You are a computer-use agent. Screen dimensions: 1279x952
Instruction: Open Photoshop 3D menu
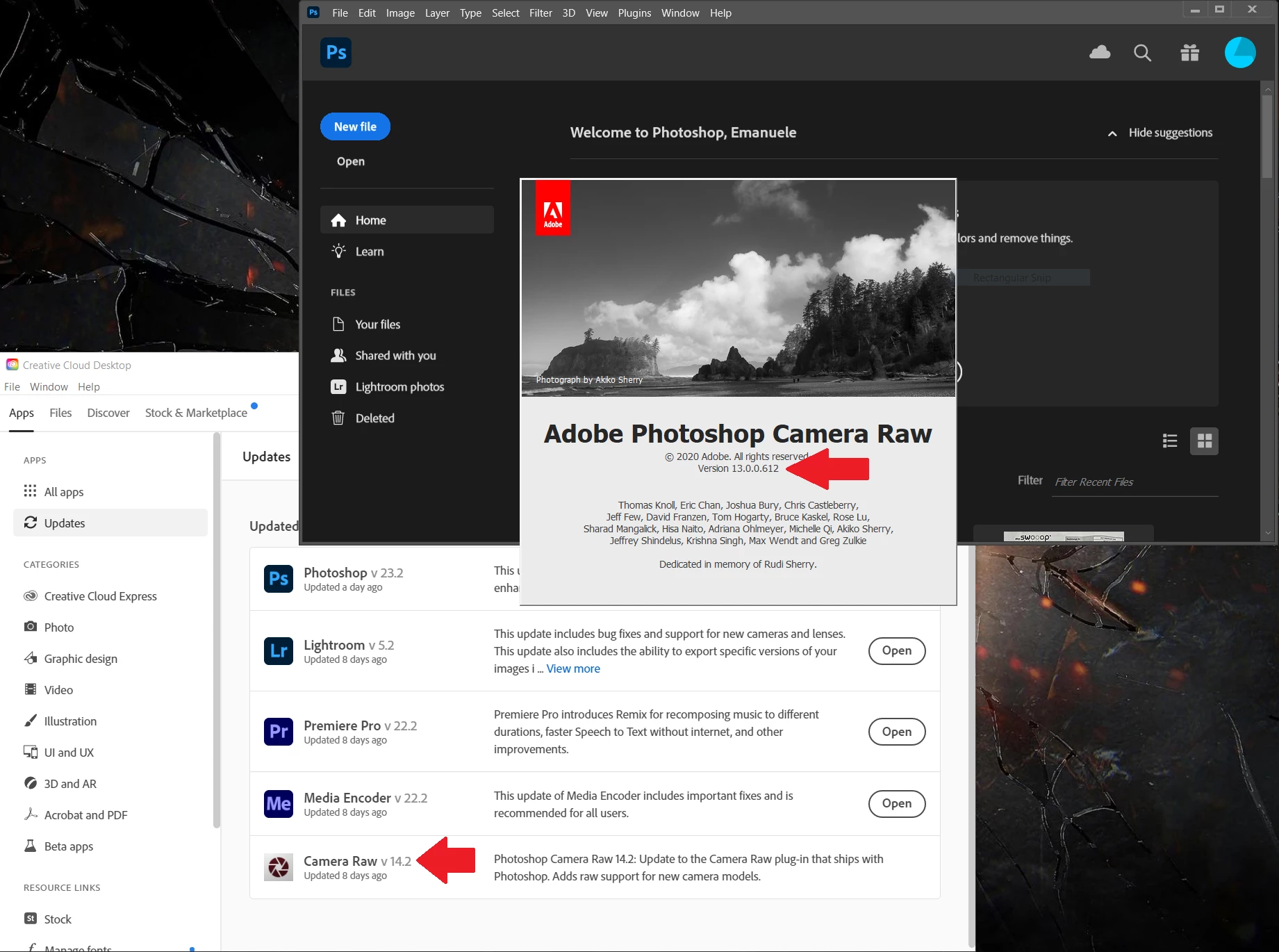568,13
